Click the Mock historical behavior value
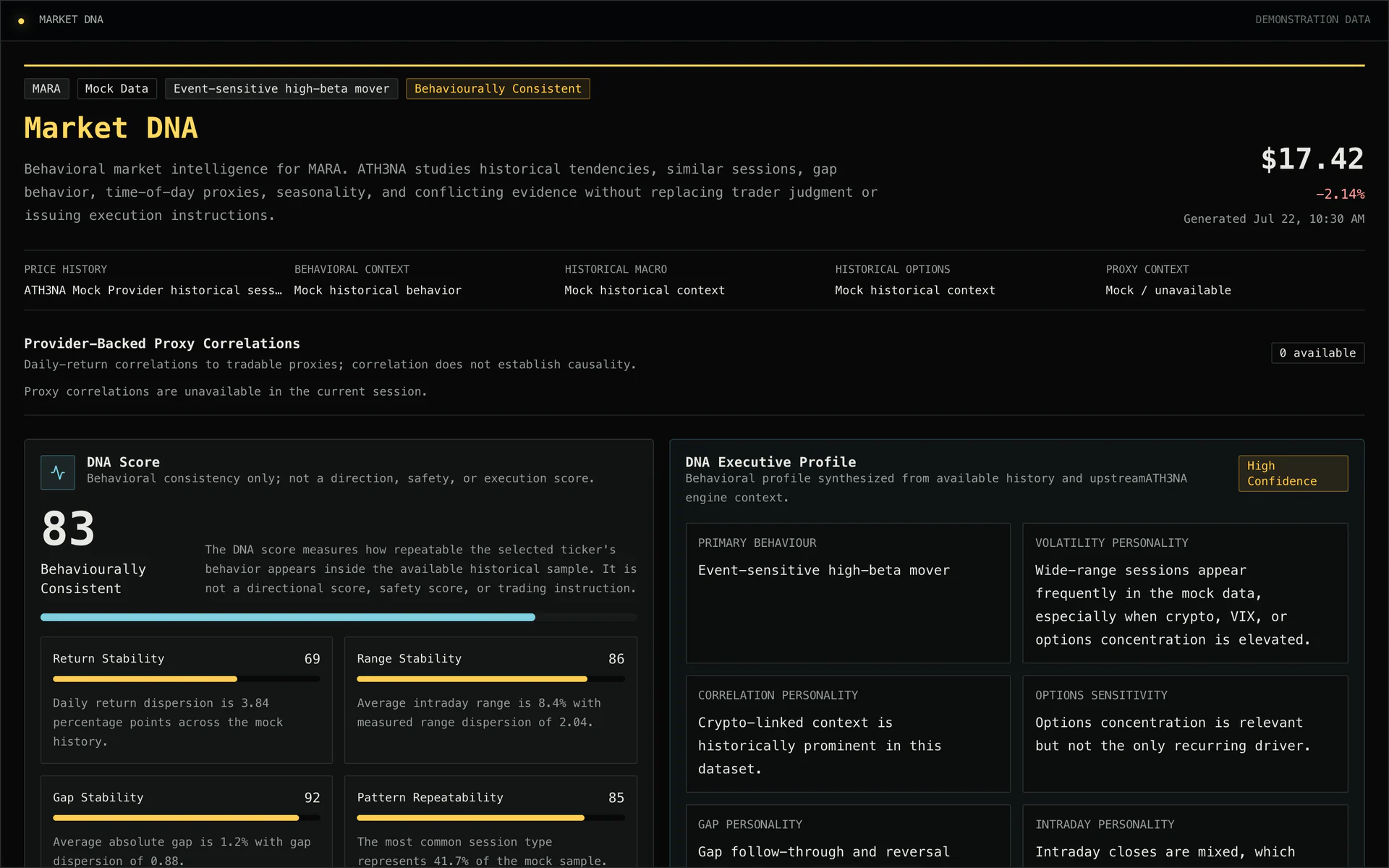 [x=378, y=290]
